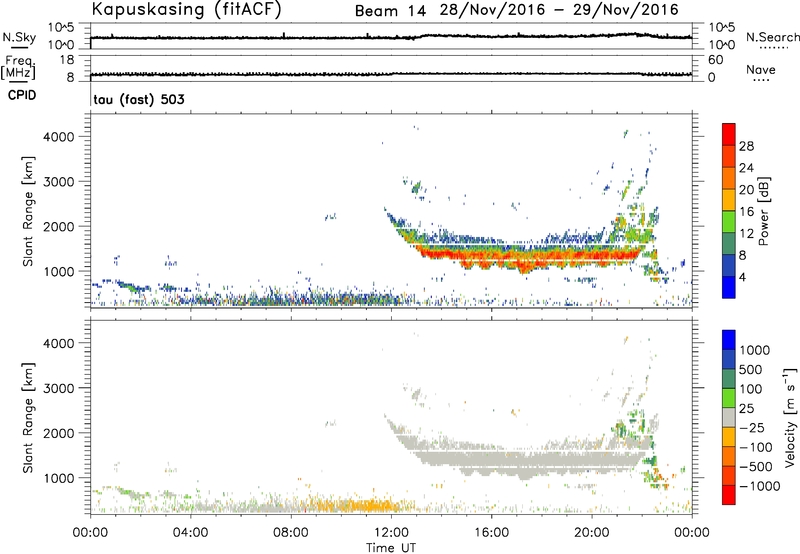Screen dimensions: 800x554
Task: Click the 18 label on frequency axis
Action: [67, 60]
